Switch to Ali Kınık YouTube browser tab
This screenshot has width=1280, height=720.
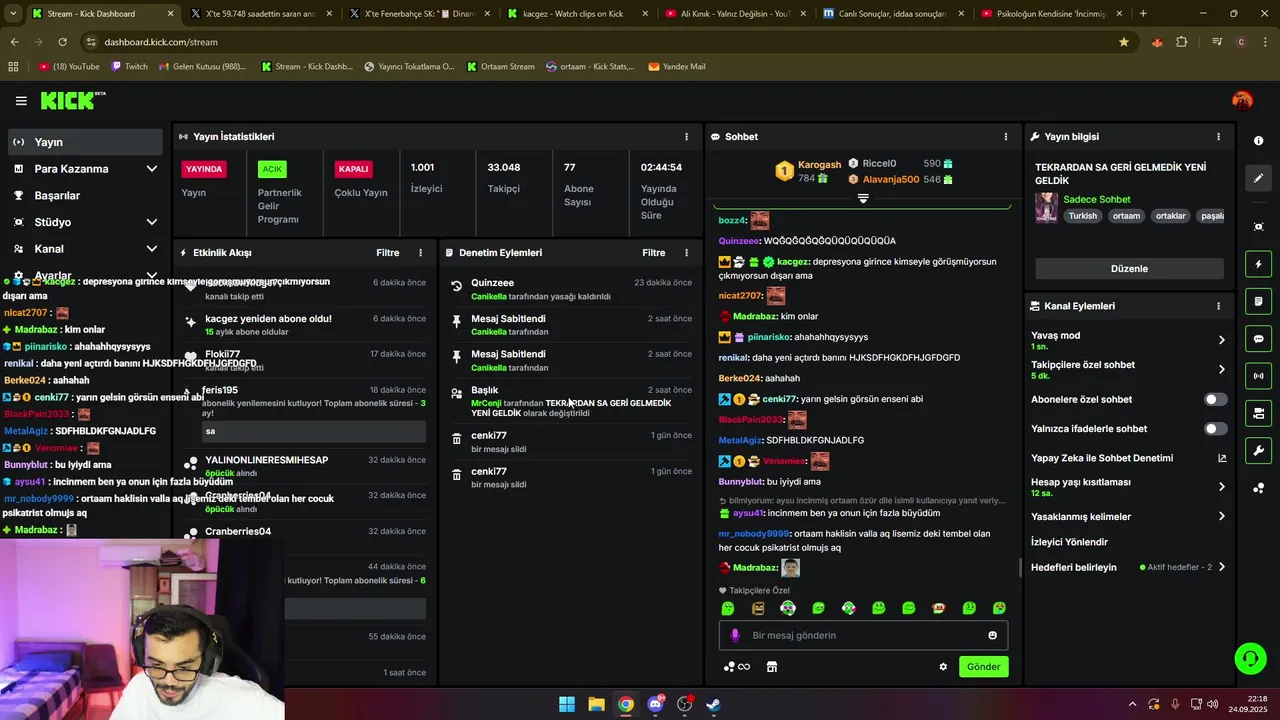coord(735,14)
